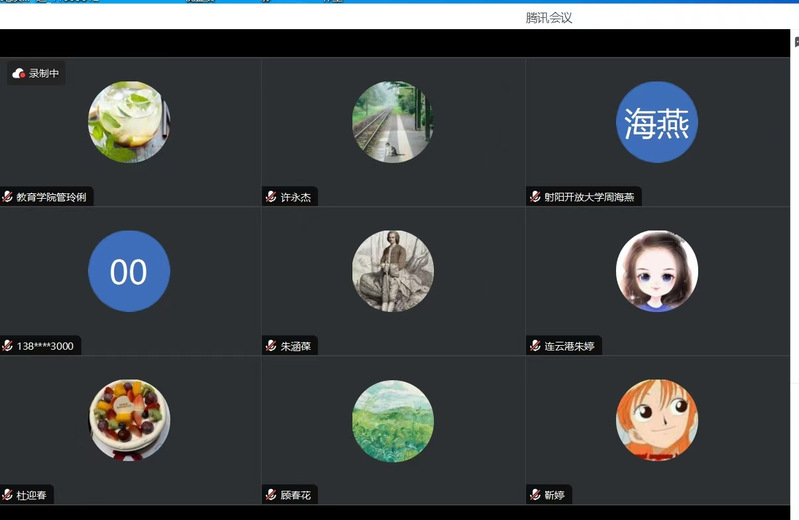Click muted mic icon next to 连云港朱婷
Viewport: 799px width, 520px height.
click(x=535, y=346)
